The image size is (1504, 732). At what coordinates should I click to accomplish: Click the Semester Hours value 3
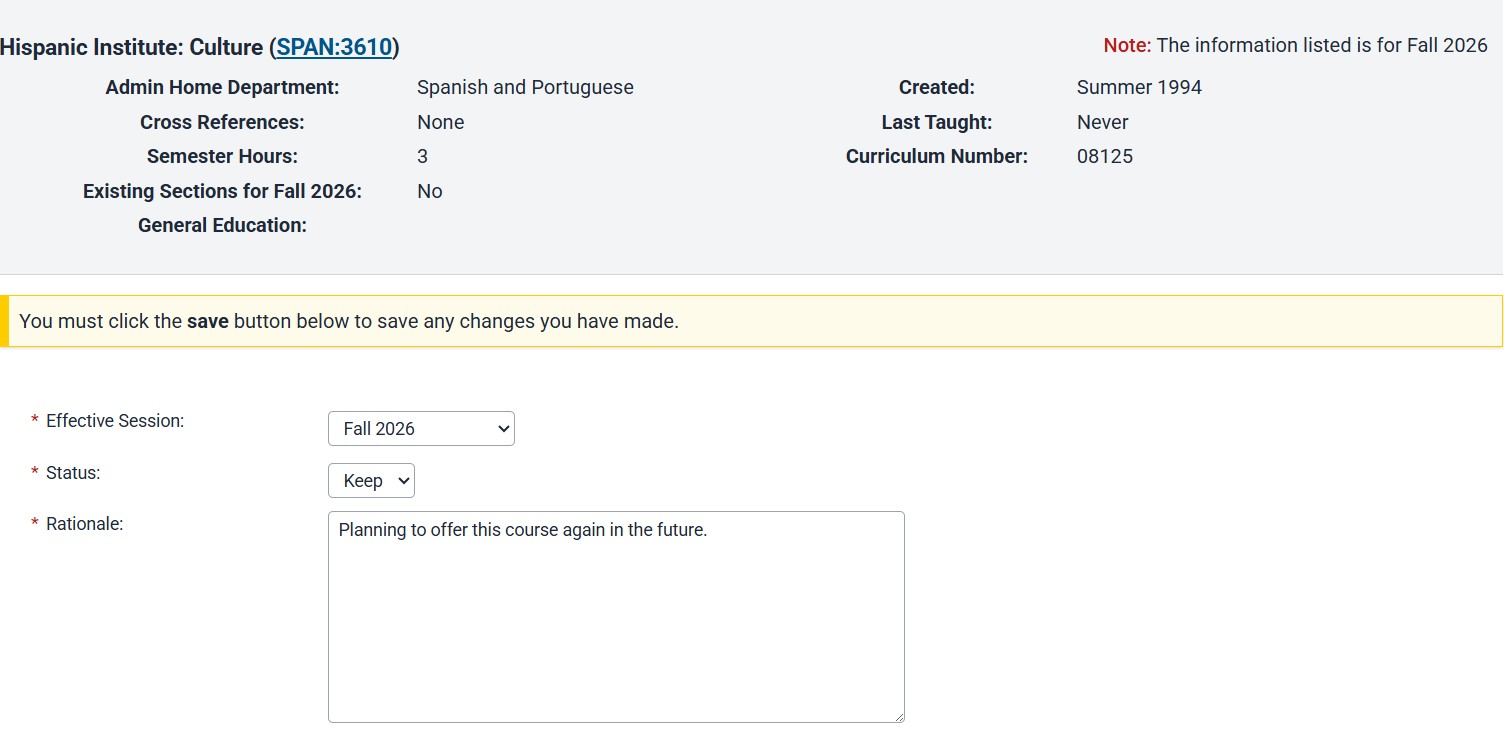click(422, 157)
